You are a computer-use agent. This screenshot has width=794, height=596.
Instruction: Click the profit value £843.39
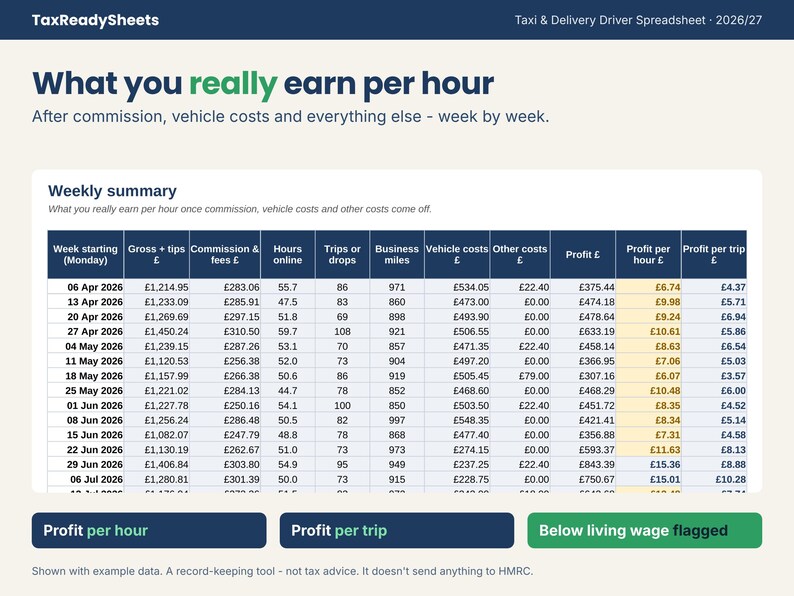583,464
